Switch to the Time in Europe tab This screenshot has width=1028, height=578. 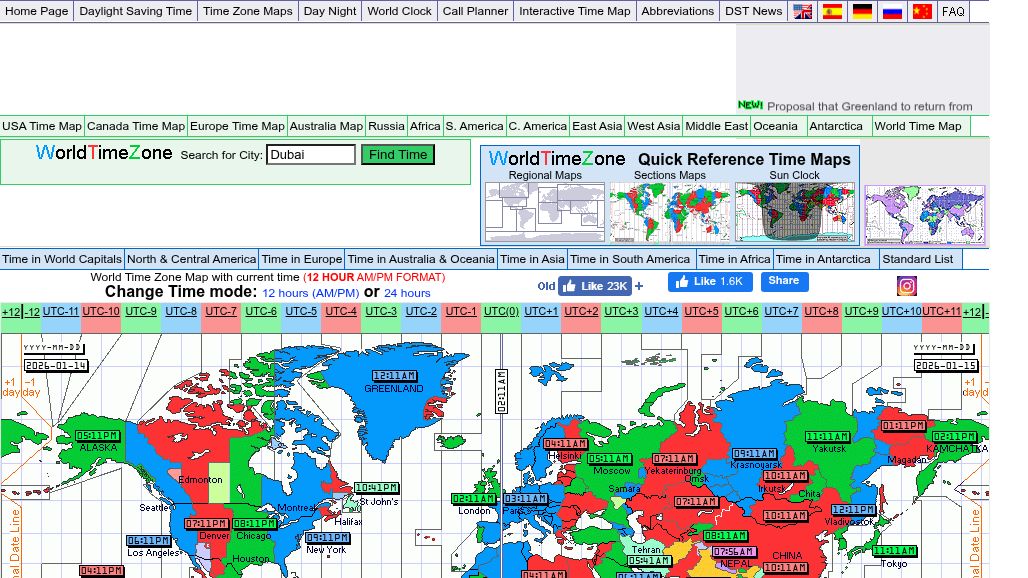pyautogui.click(x=301, y=259)
